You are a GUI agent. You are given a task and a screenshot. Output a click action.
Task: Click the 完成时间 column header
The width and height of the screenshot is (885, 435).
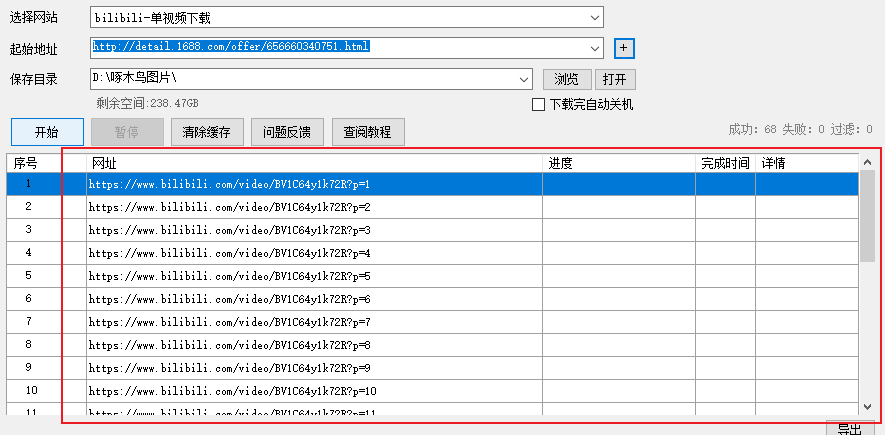tap(725, 164)
